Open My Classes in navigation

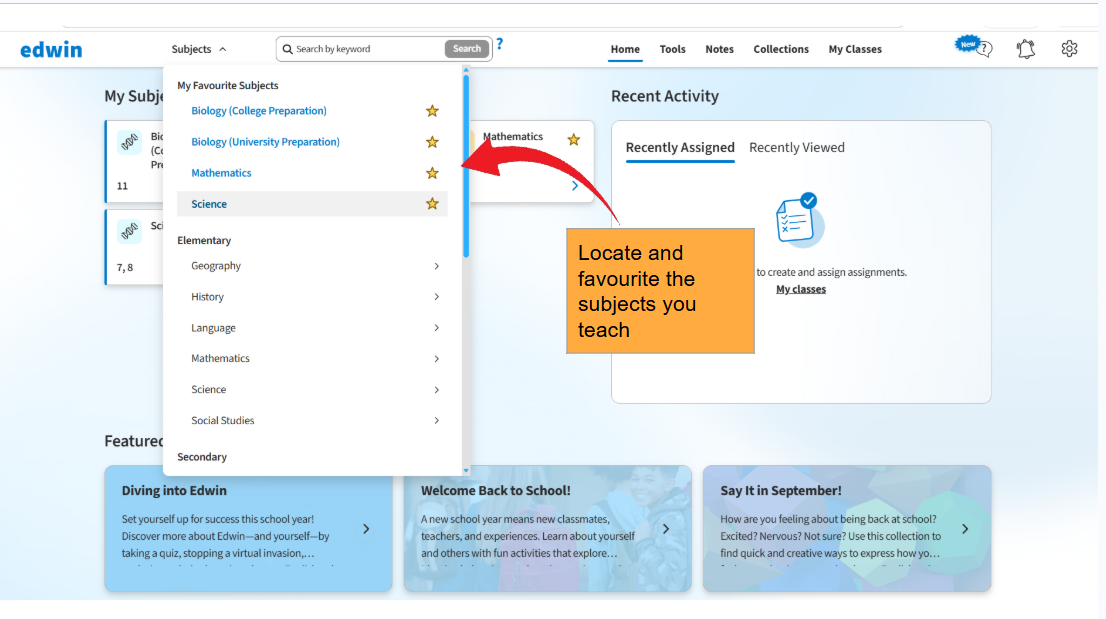point(855,49)
